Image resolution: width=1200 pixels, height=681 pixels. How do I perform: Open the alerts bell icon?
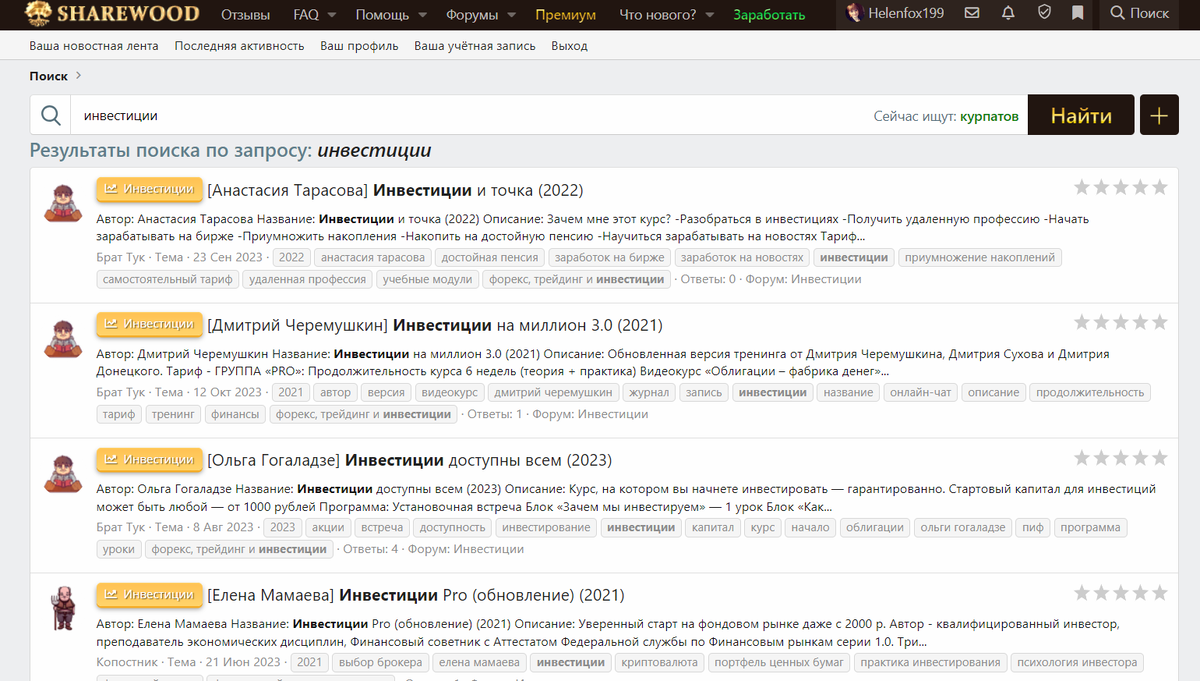pos(1008,14)
